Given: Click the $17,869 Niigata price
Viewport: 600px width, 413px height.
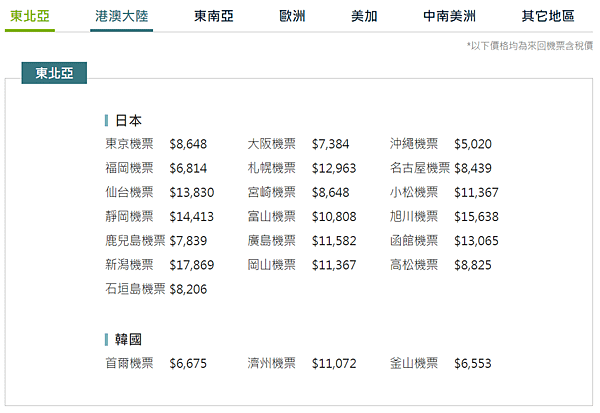Looking at the screenshot, I should (191, 265).
